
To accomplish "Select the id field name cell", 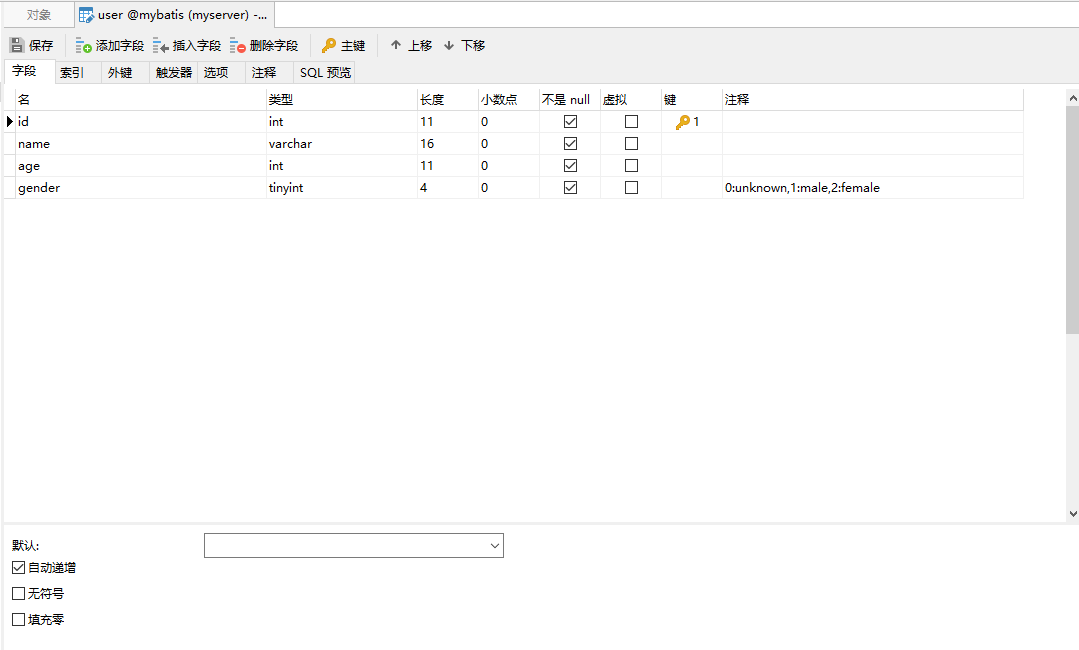I will coord(140,122).
